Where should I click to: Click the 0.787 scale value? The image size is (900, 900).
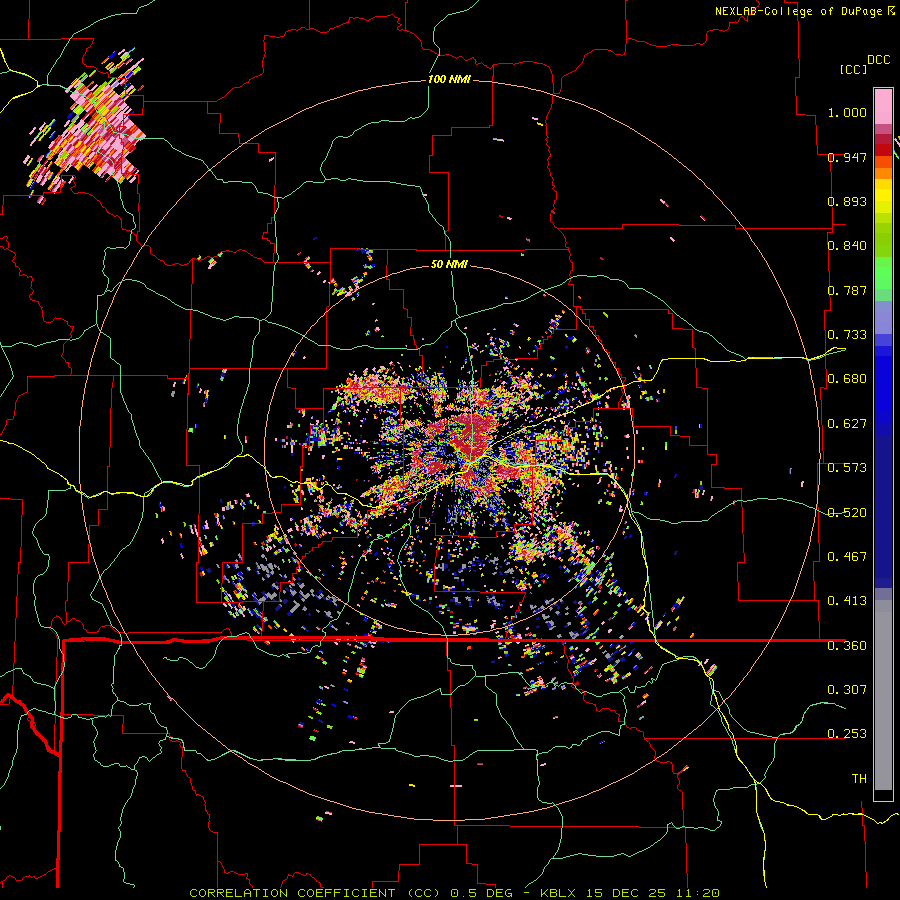tap(847, 290)
